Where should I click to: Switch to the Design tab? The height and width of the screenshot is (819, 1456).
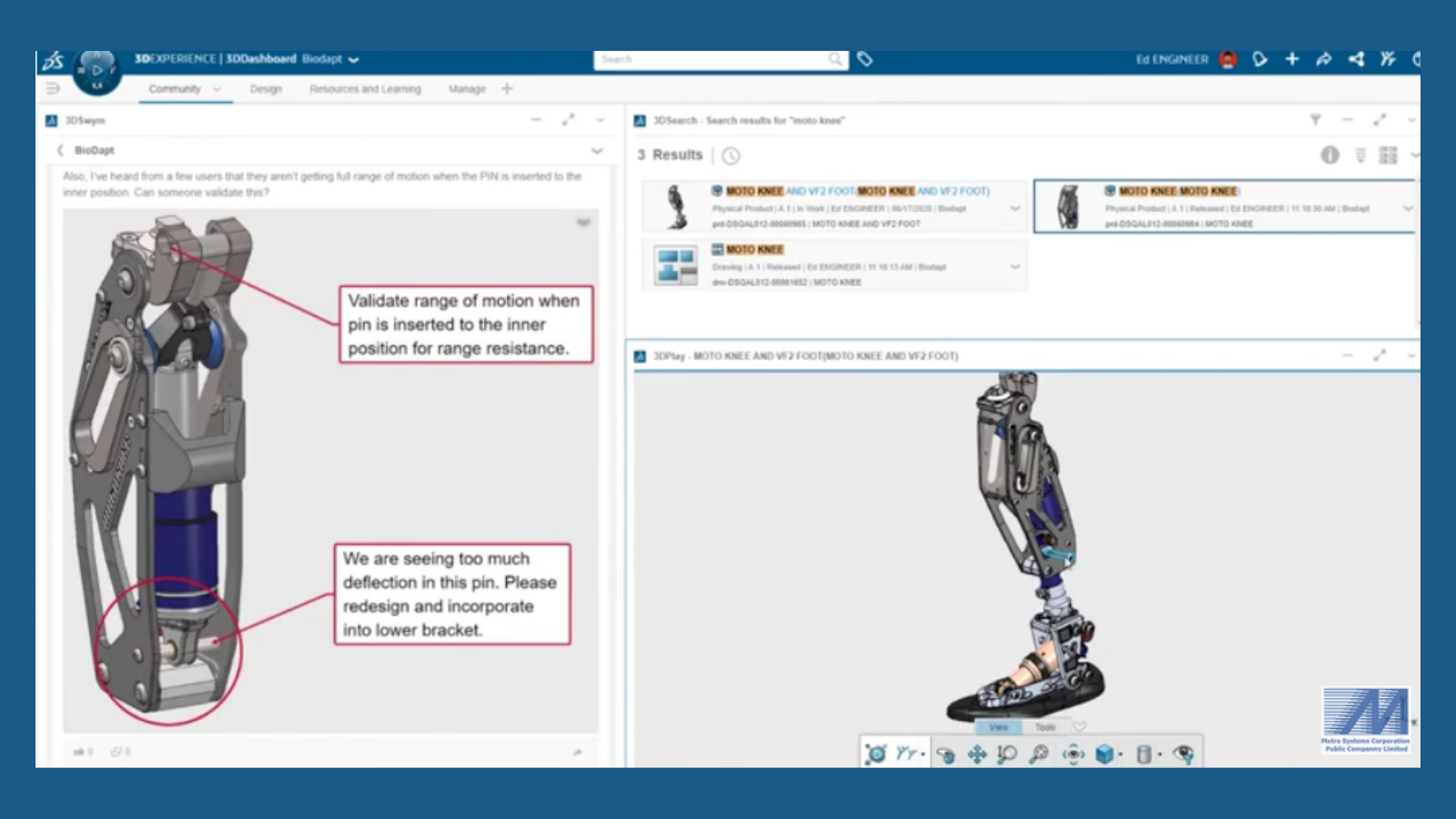pyautogui.click(x=266, y=89)
